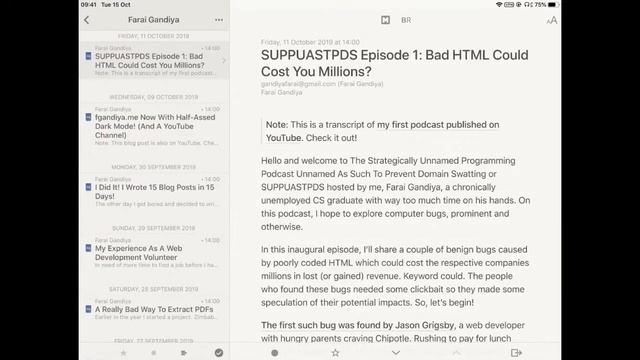Go to the previous article chevron

click(456, 353)
